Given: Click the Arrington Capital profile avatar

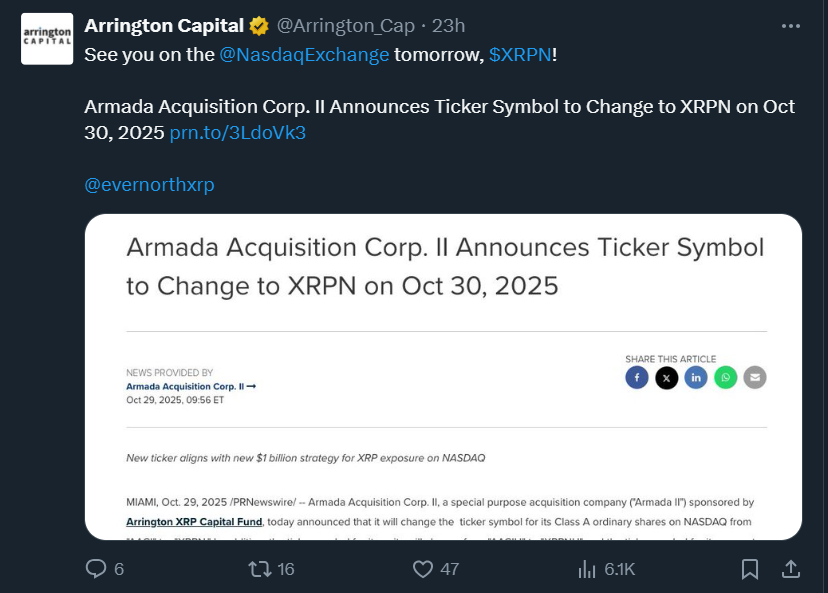Looking at the screenshot, I should pyautogui.click(x=46, y=38).
